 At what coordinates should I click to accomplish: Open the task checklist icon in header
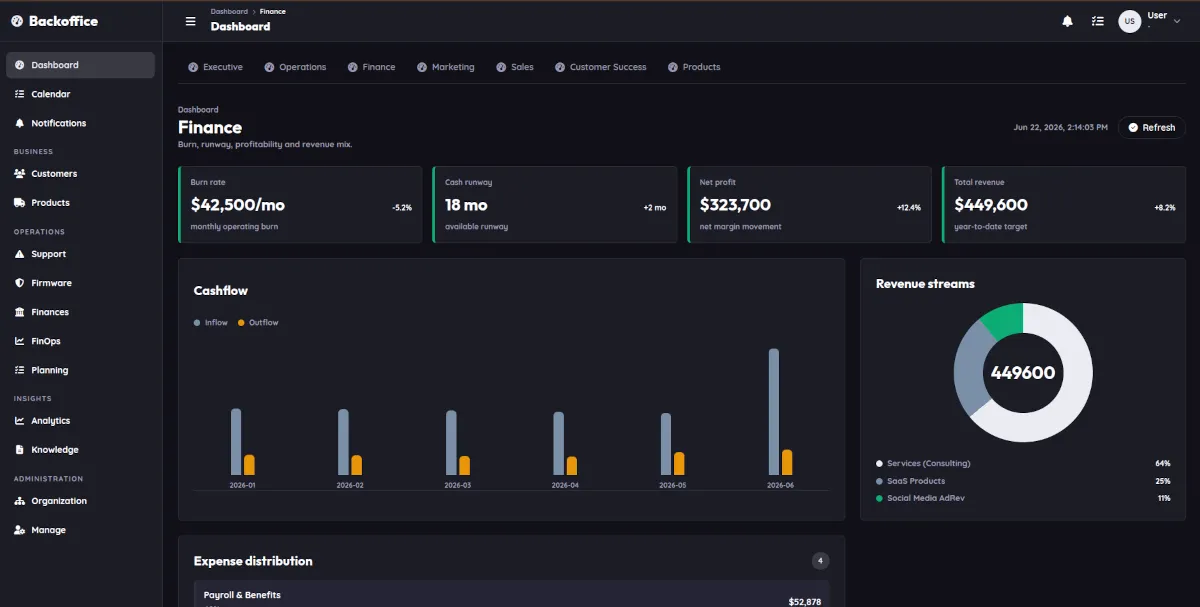point(1098,21)
